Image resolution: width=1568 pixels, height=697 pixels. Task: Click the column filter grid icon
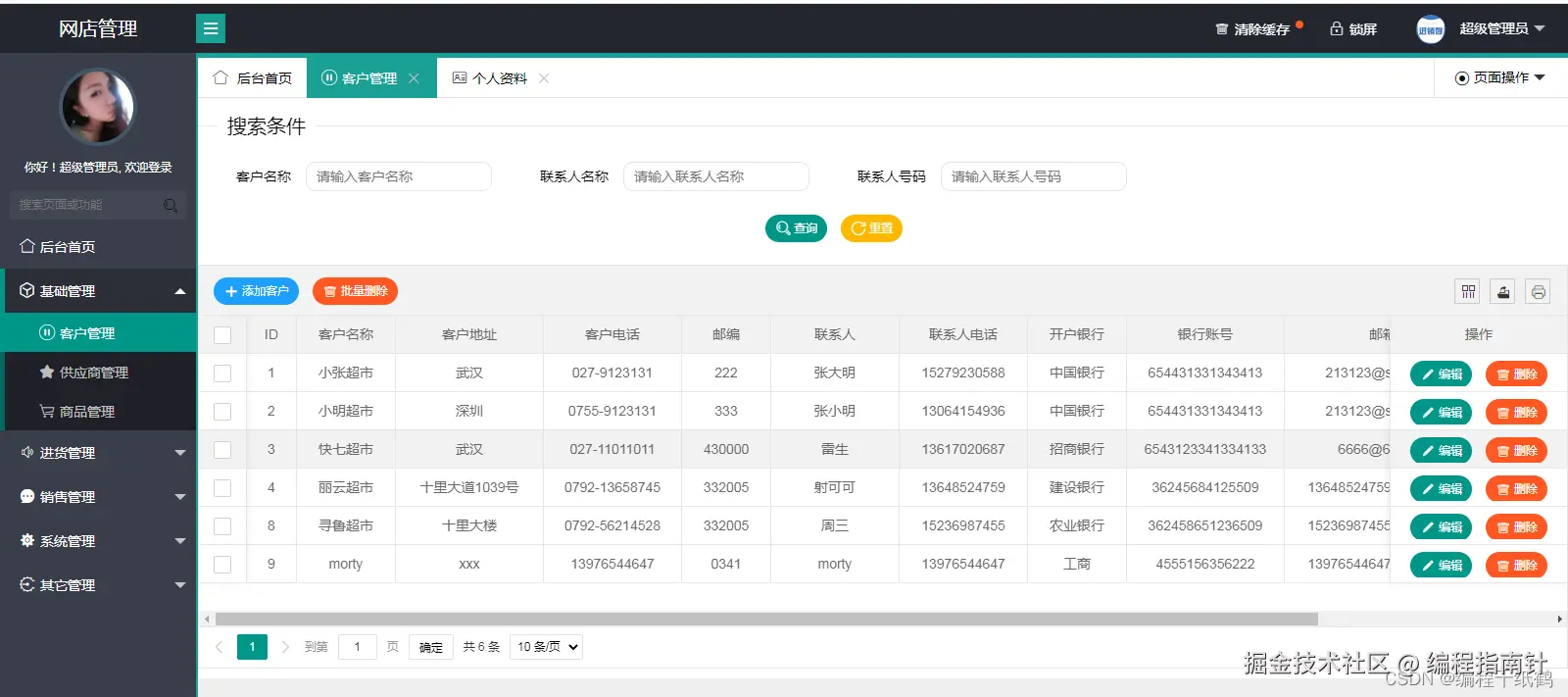click(x=1468, y=291)
